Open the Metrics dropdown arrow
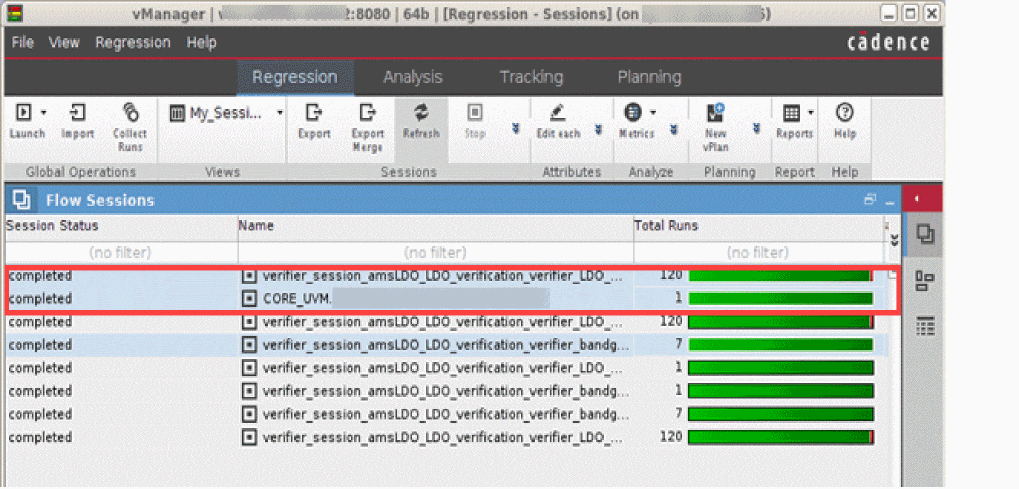Image resolution: width=1019 pixels, height=489 pixels. [653, 113]
